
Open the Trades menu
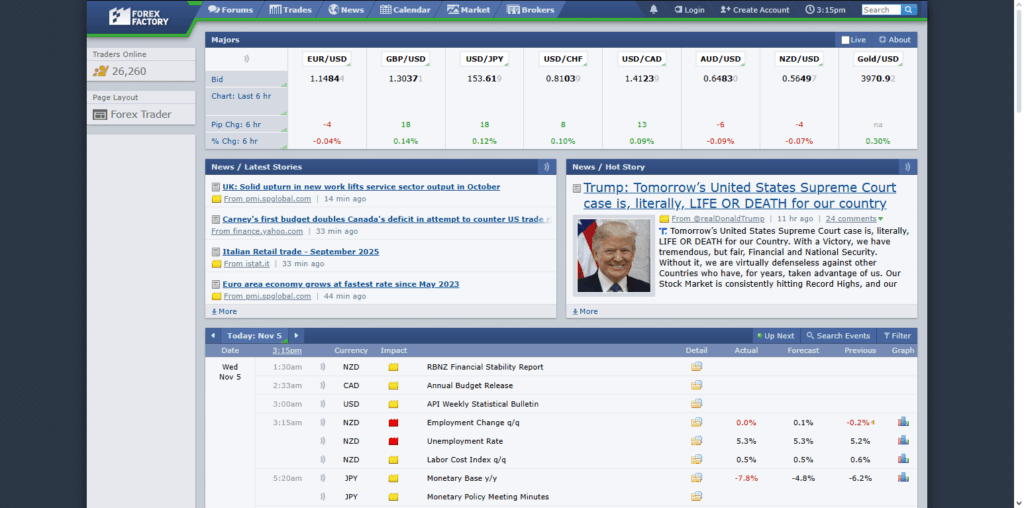[x=291, y=10]
